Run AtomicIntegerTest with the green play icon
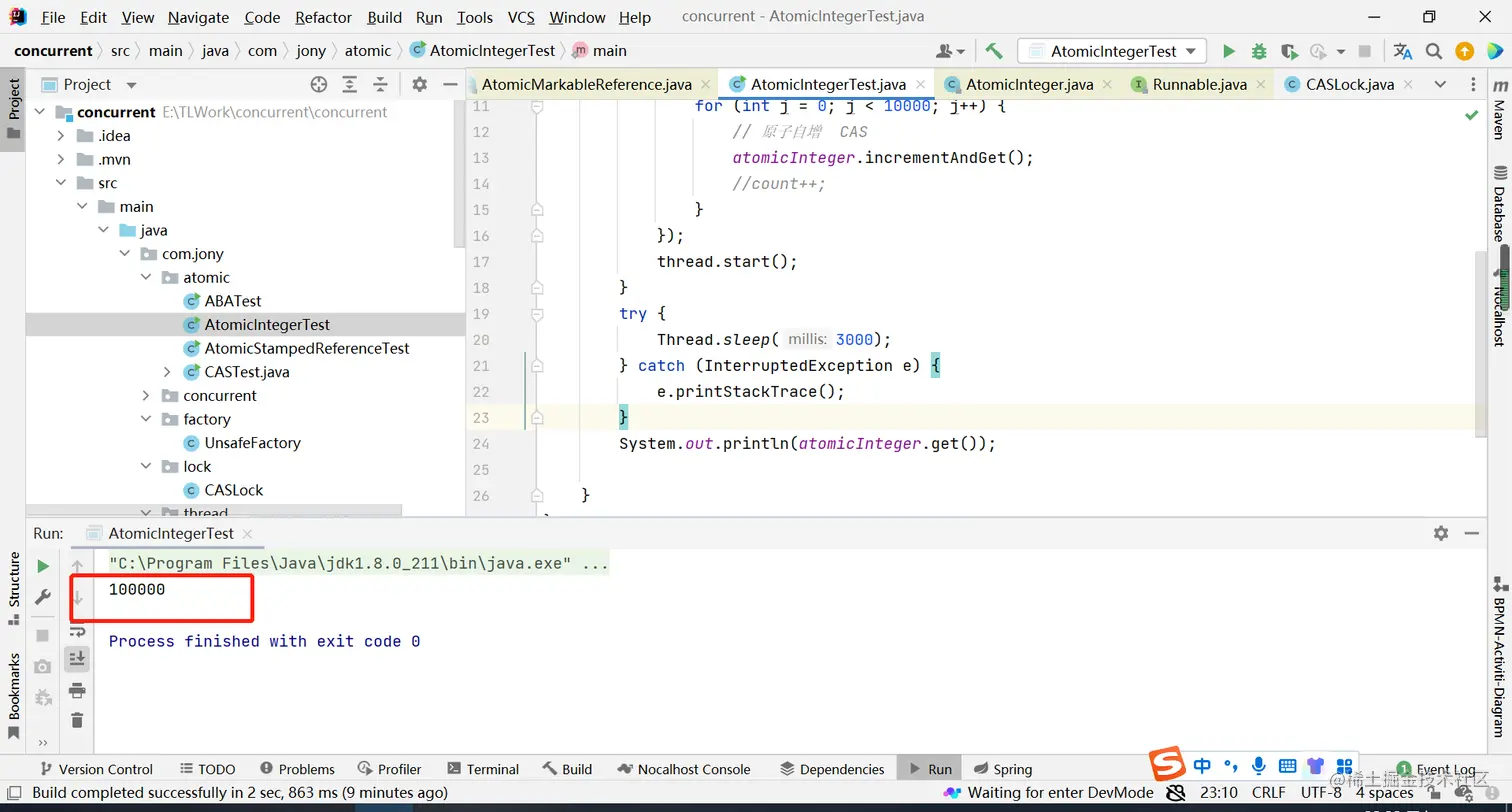The height and width of the screenshot is (812, 1512). (1229, 51)
